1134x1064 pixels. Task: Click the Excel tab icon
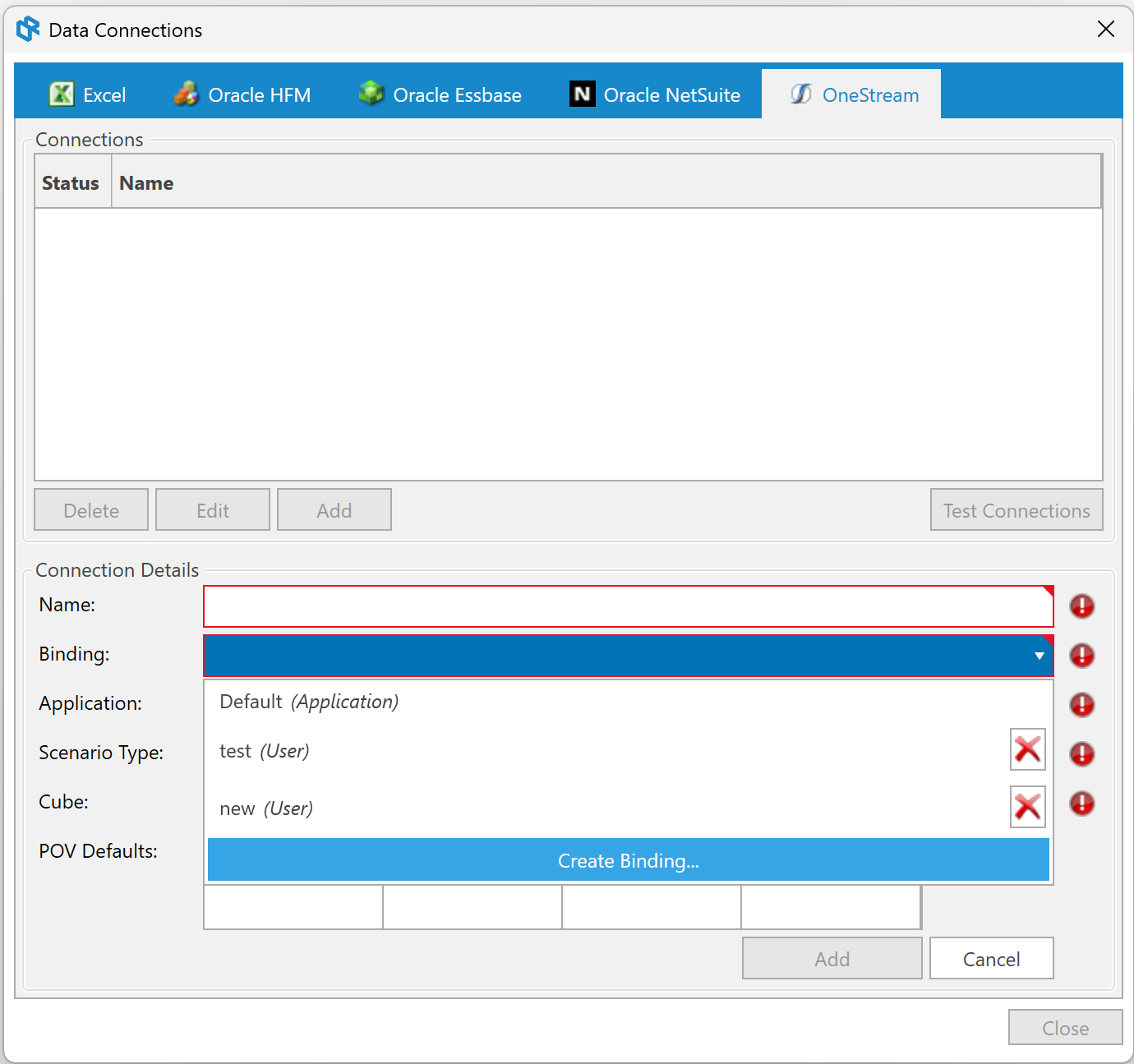tap(62, 94)
